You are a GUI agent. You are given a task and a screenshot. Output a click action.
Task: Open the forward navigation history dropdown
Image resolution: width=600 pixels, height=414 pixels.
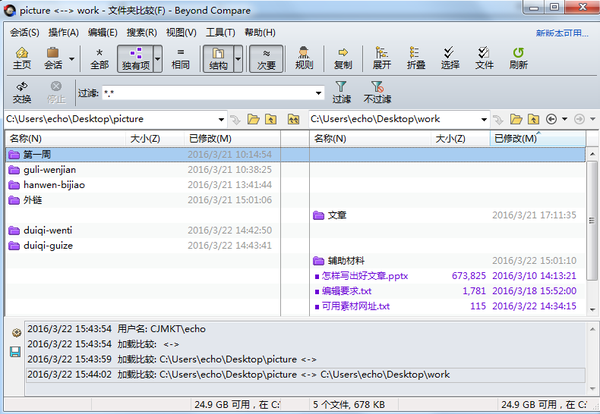593,119
